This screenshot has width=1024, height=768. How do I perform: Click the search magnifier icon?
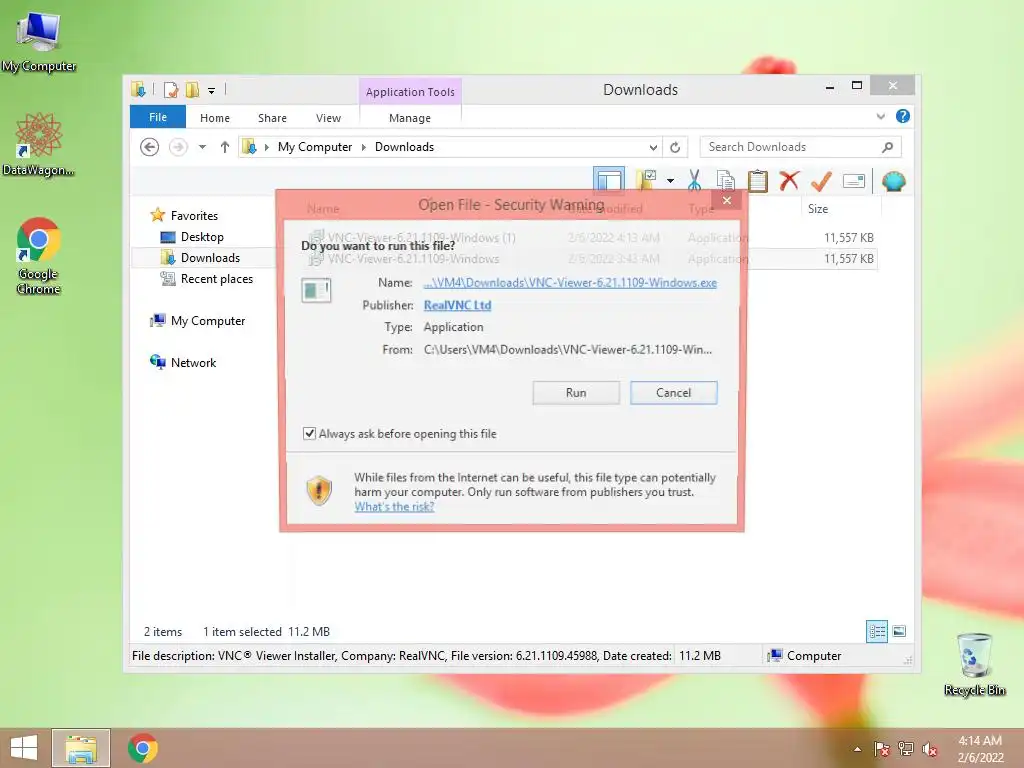tap(888, 147)
